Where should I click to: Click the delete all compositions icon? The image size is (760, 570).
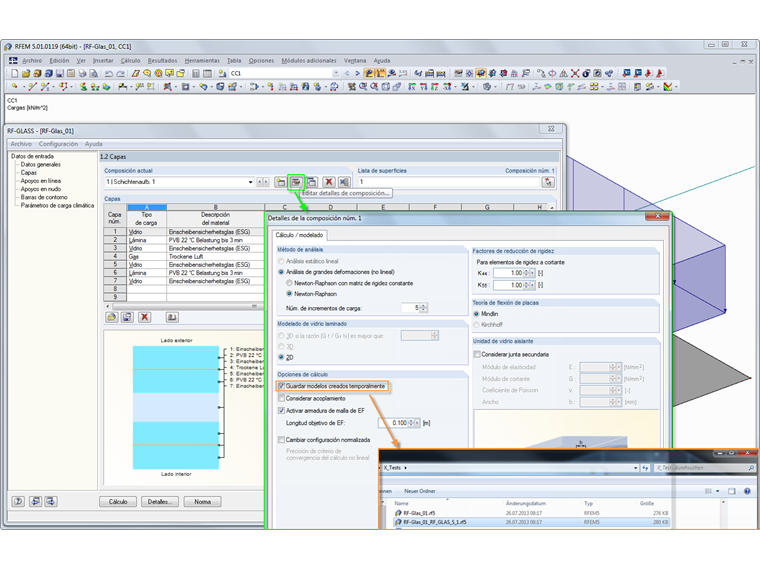coord(344,182)
